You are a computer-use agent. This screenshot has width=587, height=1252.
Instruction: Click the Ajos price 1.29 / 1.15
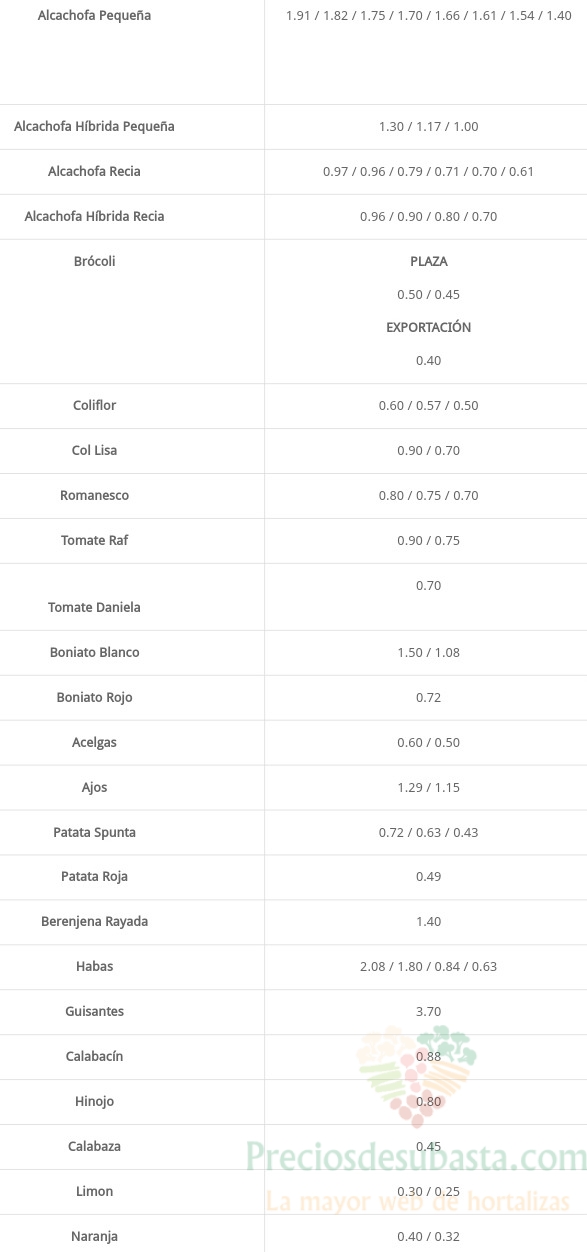[x=428, y=787]
